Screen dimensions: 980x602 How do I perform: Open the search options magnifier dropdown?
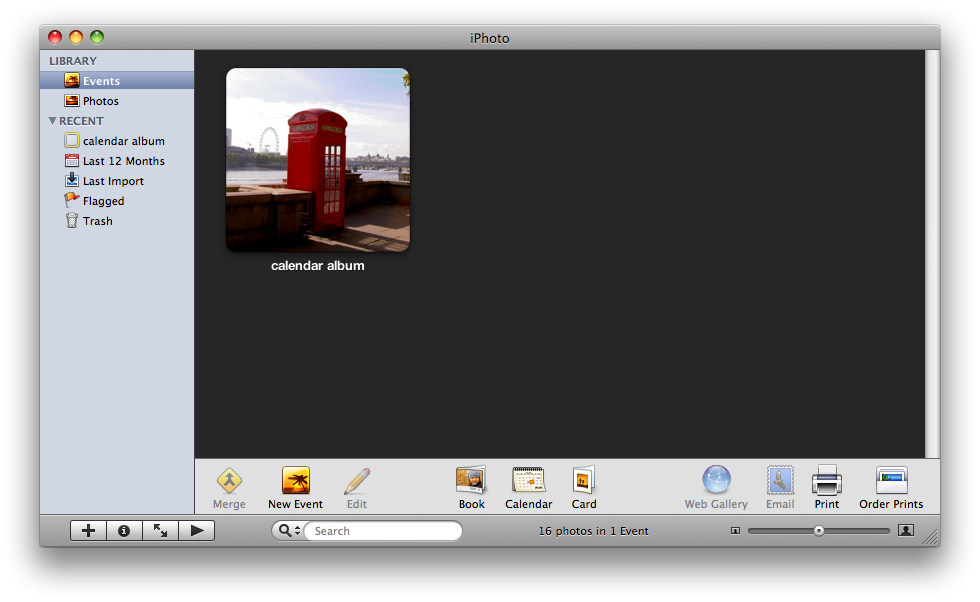(x=288, y=531)
